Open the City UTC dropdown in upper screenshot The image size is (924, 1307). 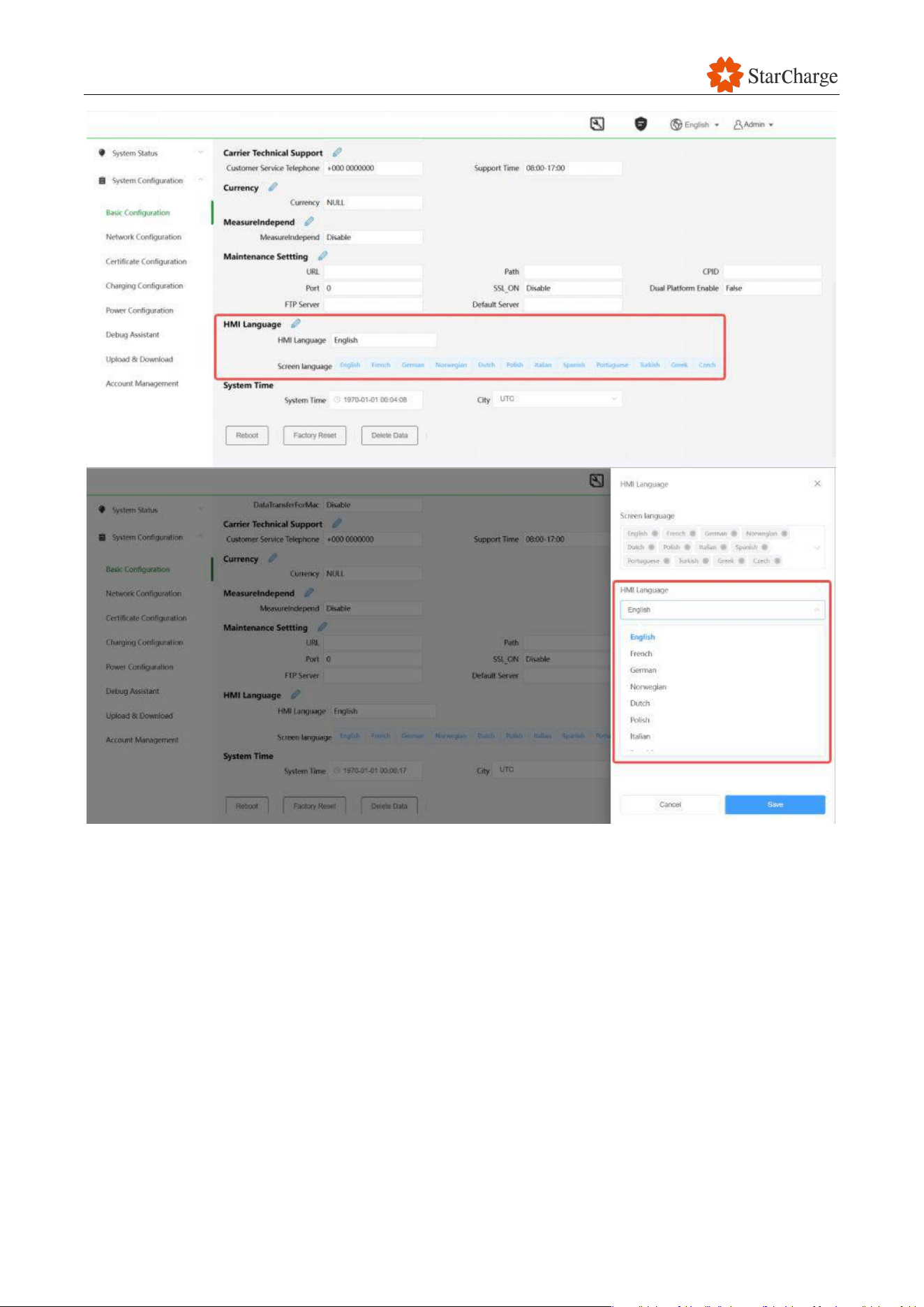click(558, 399)
